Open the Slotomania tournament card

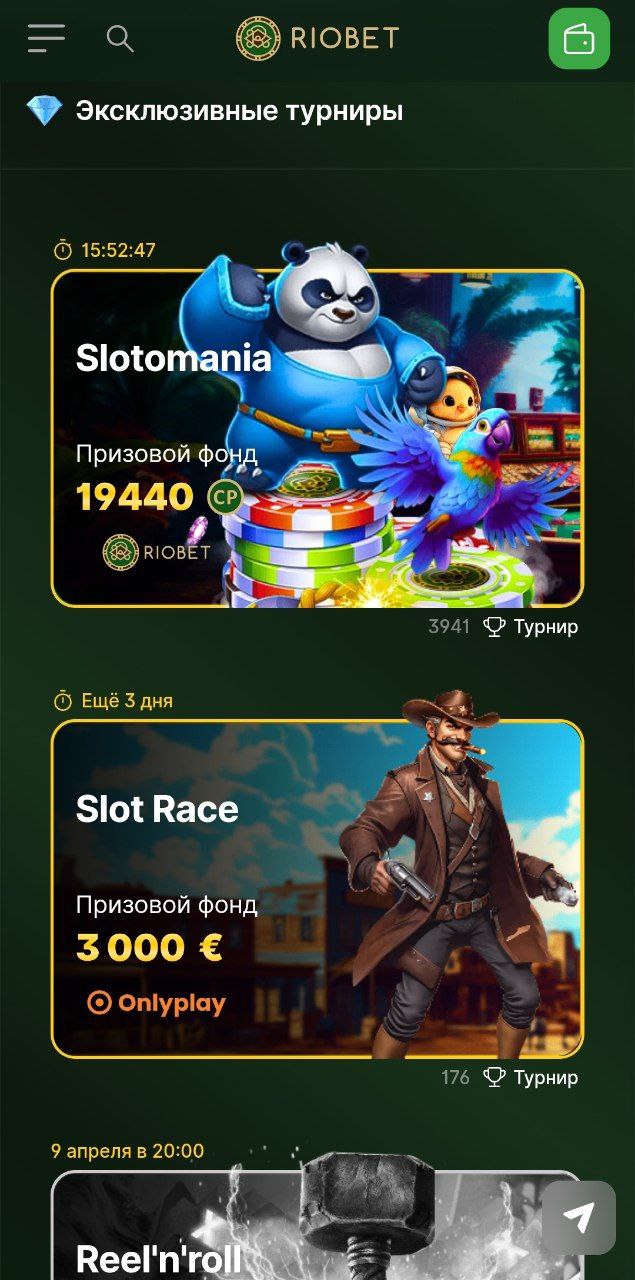click(x=317, y=439)
